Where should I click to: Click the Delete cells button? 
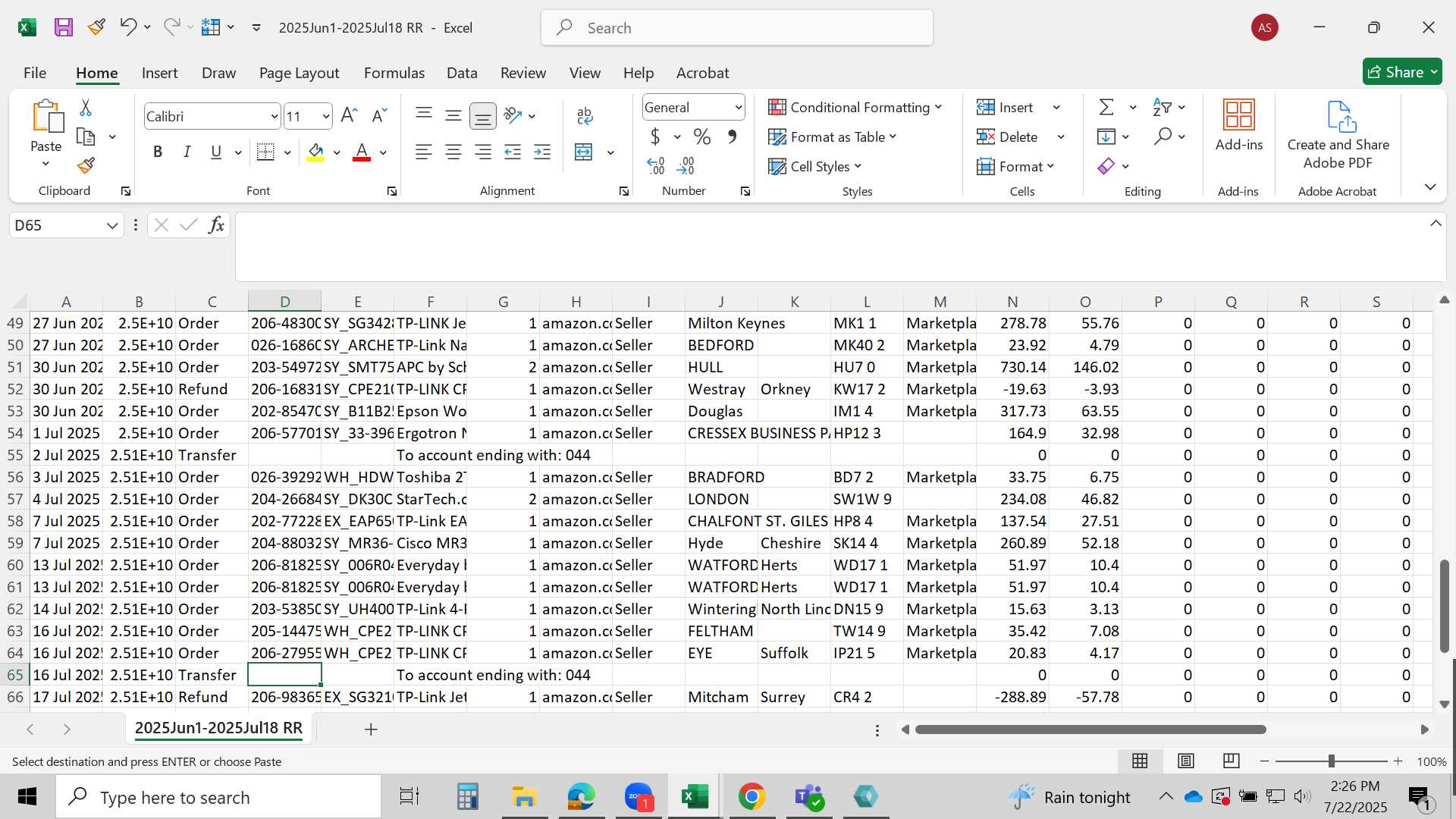1007,137
